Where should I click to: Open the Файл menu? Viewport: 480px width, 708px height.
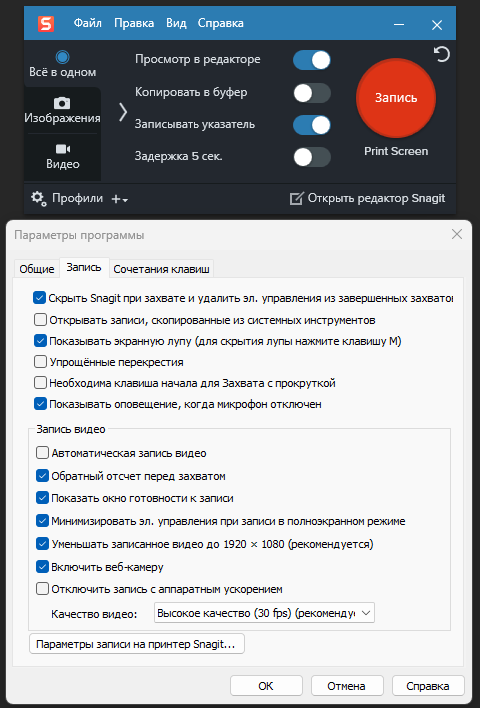88,23
